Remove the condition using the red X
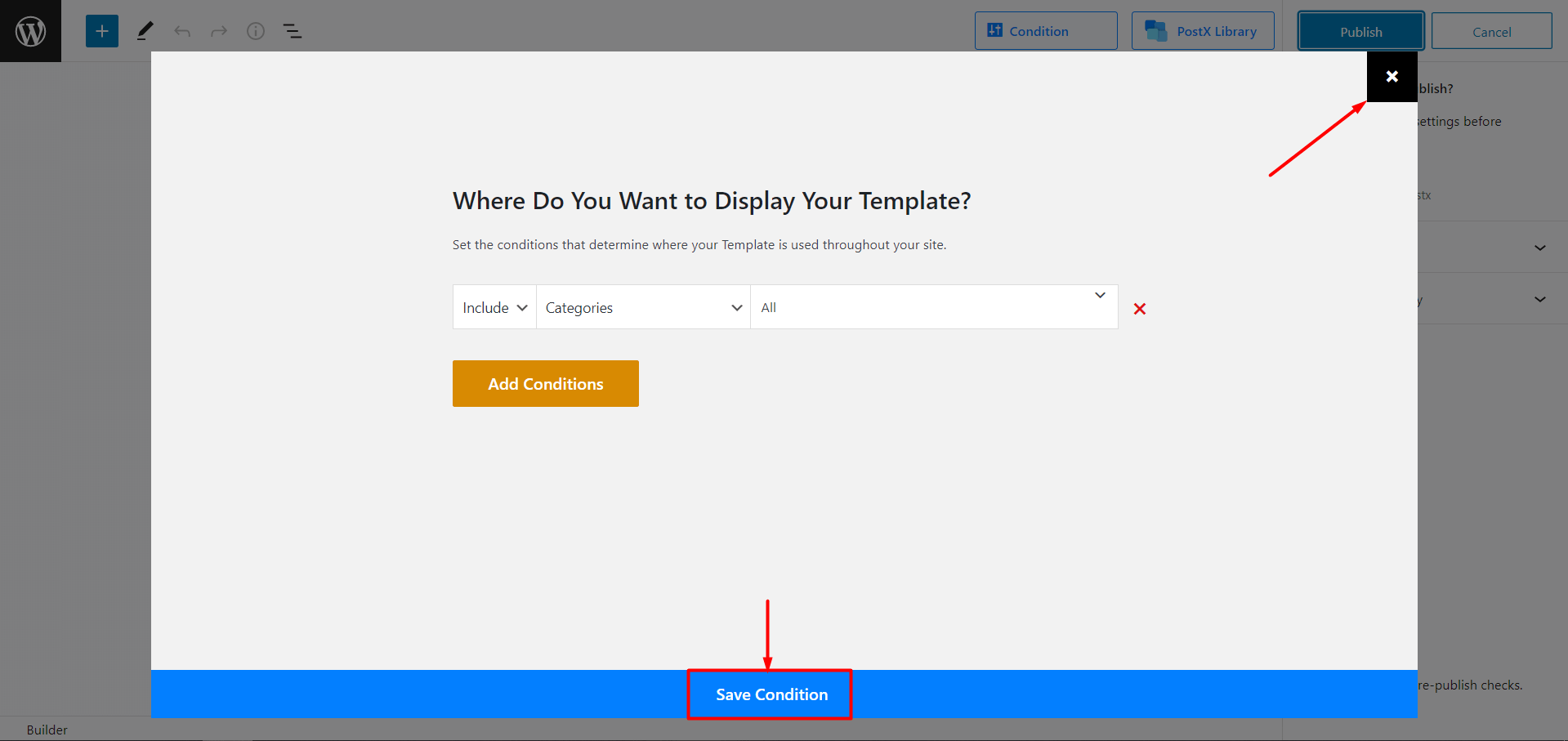Image resolution: width=1568 pixels, height=741 pixels. pyautogui.click(x=1140, y=309)
